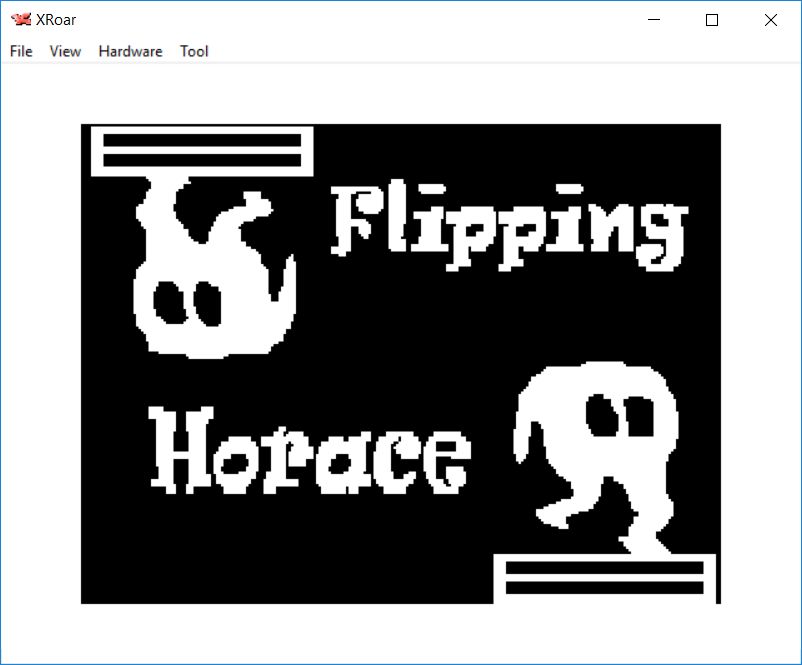Click the upright walking Horace character sprite
Image resolution: width=802 pixels, height=665 pixels.
tap(600, 450)
